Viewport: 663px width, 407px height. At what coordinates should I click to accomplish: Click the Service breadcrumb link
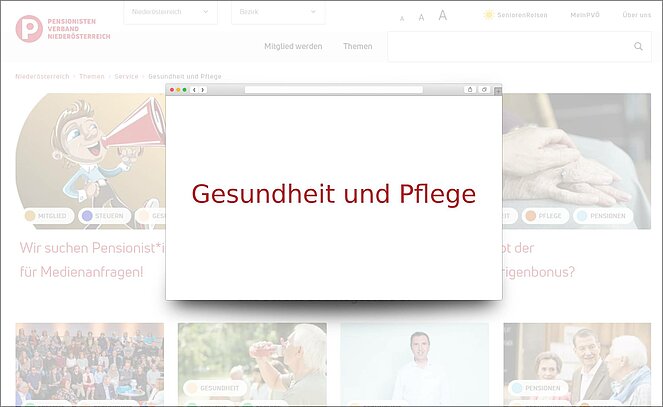tap(126, 76)
